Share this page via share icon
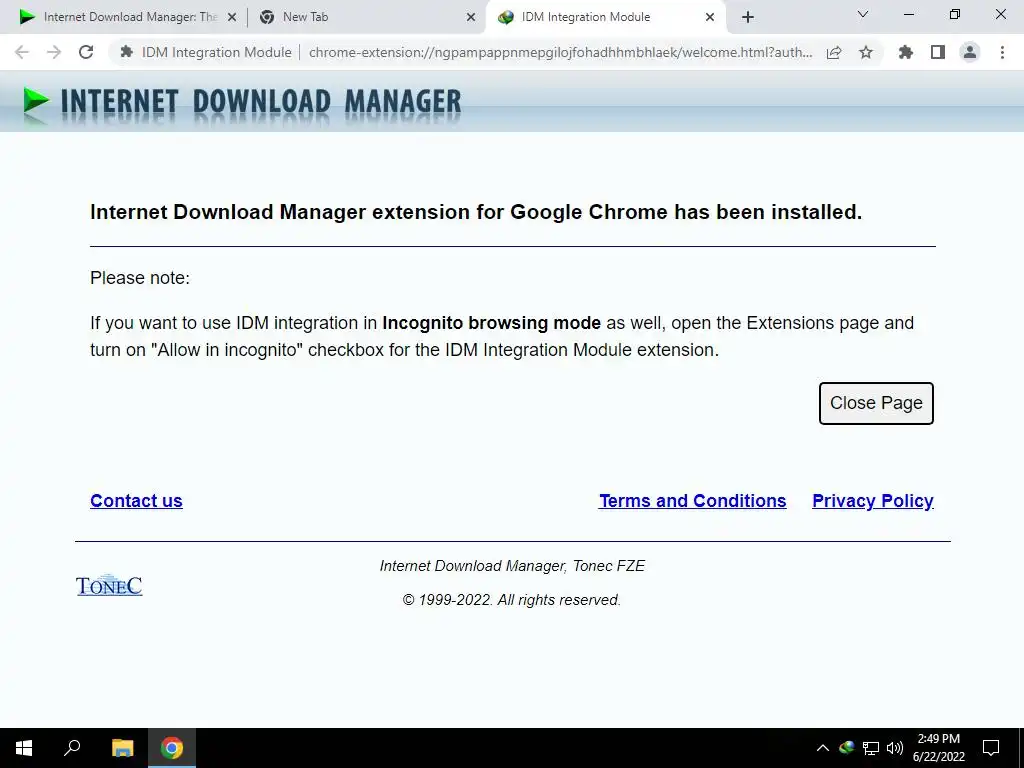Viewport: 1024px width, 768px height. pyautogui.click(x=834, y=52)
